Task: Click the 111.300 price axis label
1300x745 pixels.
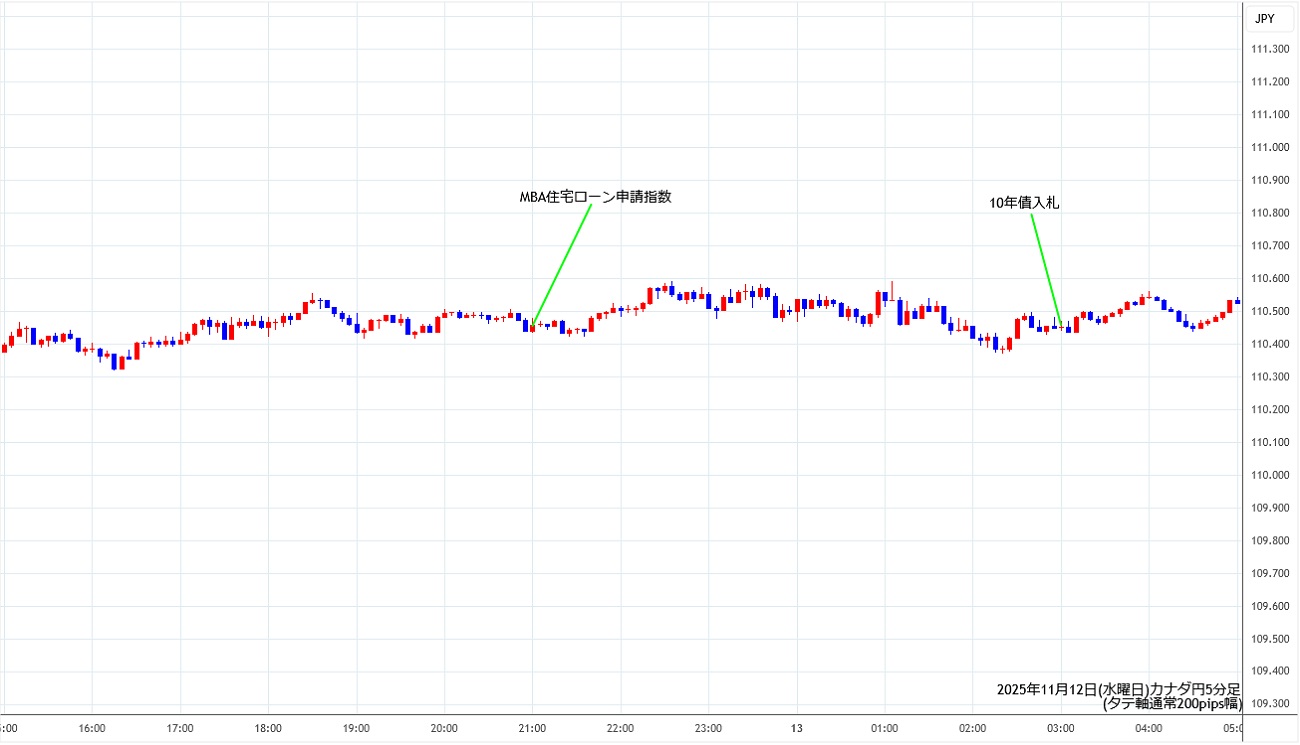Action: [1269, 50]
